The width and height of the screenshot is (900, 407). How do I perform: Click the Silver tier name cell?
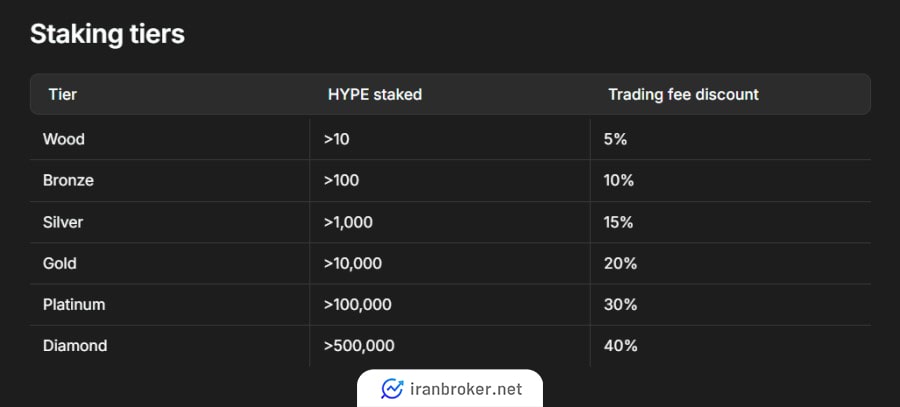(x=63, y=222)
